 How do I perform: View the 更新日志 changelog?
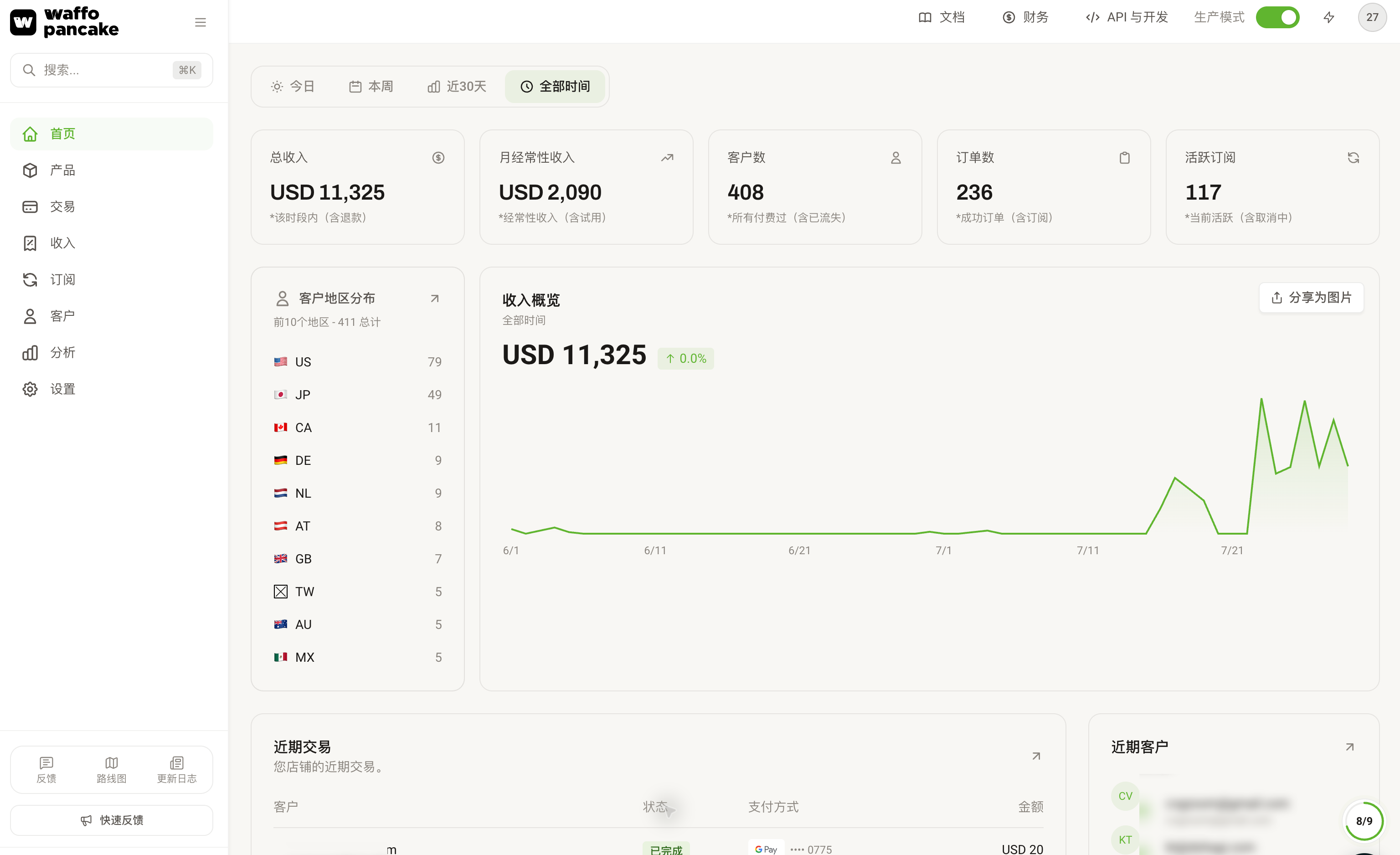pos(177,770)
